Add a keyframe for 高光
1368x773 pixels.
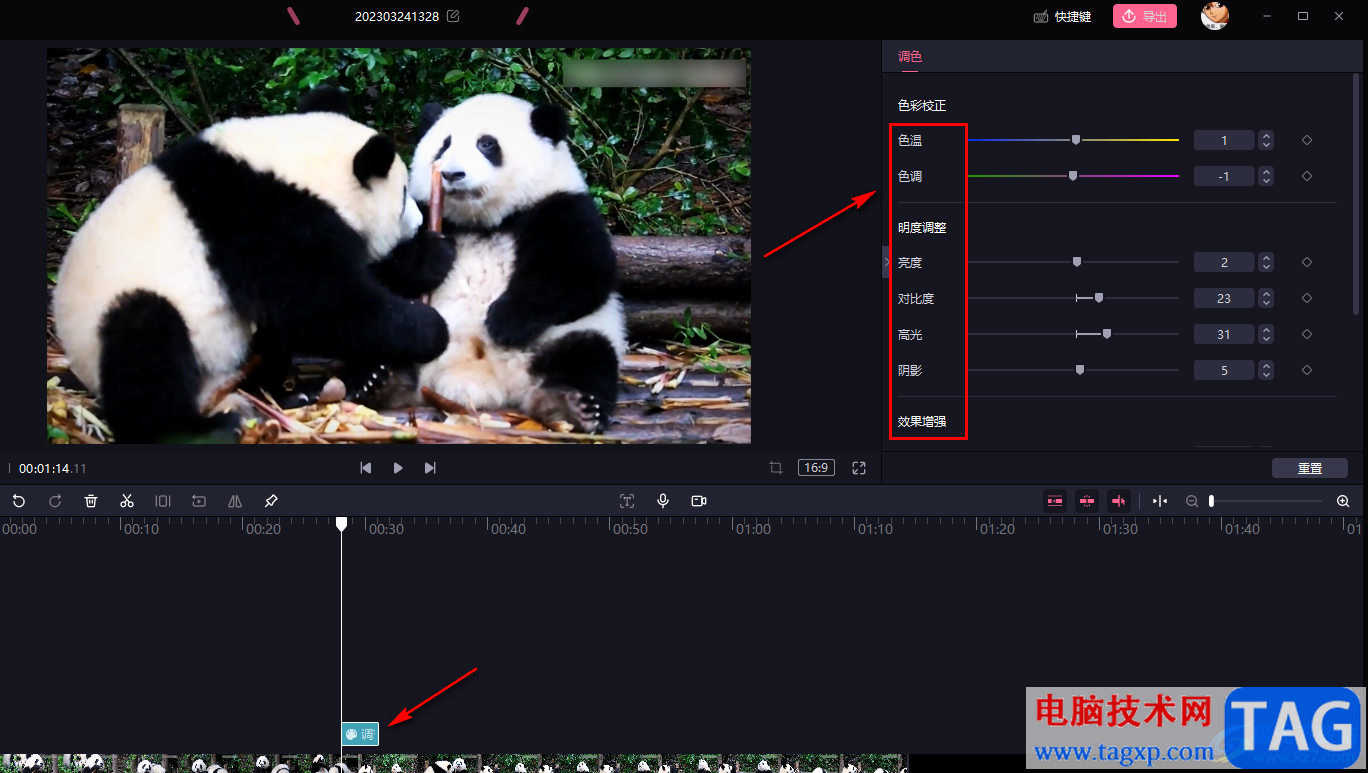pos(1307,334)
